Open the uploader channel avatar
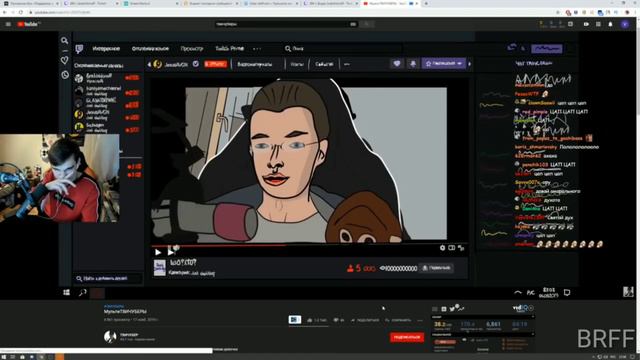The width and height of the screenshot is (640, 360). pyautogui.click(x=110, y=337)
